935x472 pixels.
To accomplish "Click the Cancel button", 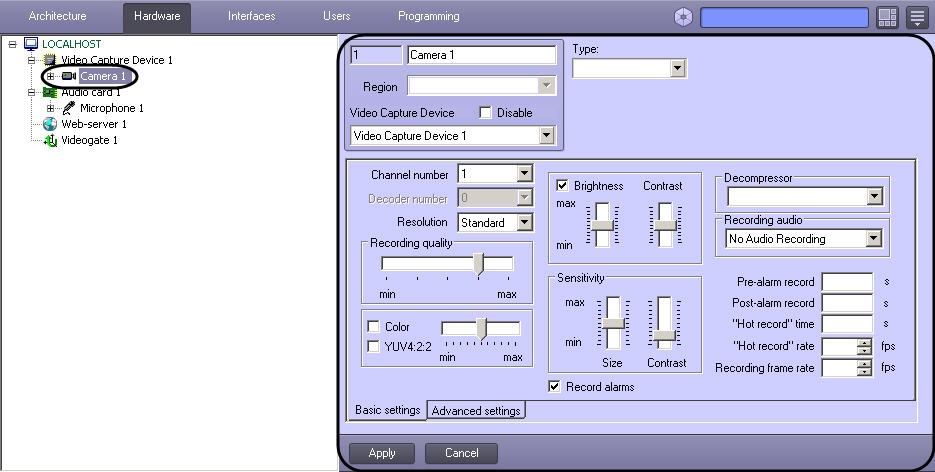I will coord(461,453).
